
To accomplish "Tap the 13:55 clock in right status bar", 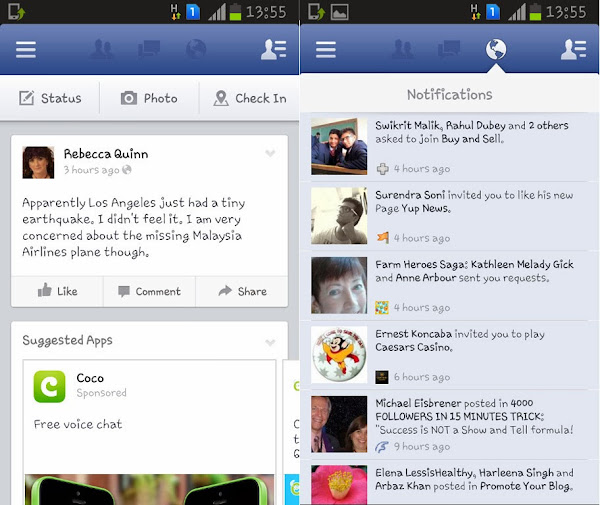I will click(566, 12).
